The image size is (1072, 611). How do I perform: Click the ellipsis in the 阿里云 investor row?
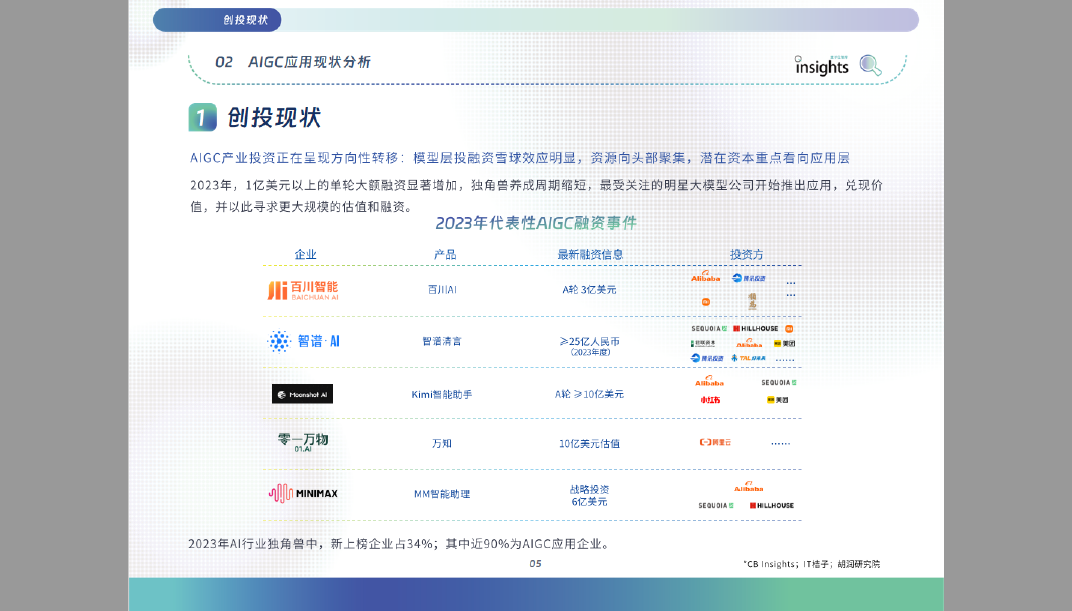click(780, 444)
